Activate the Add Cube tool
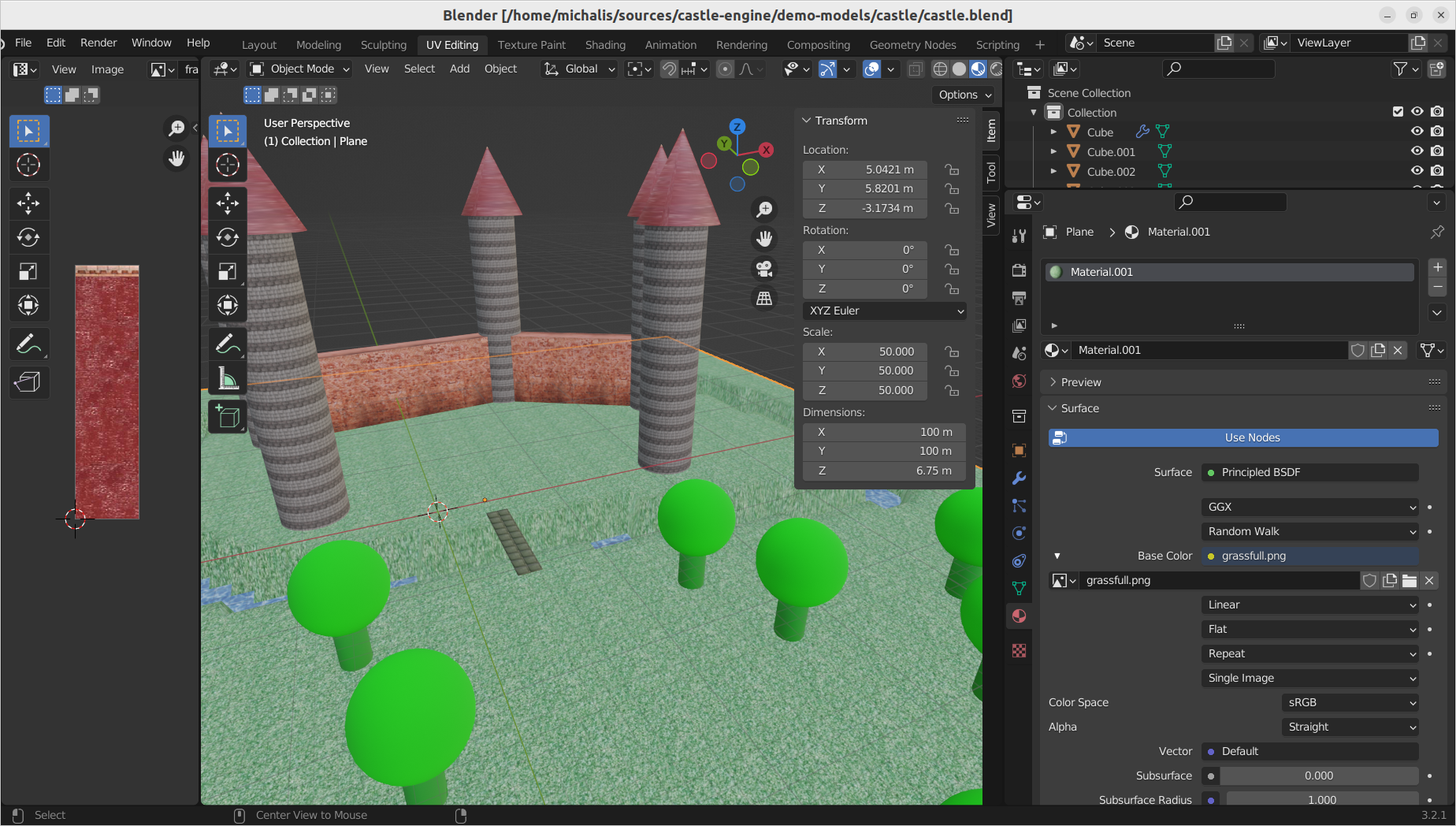Screen dimensions: 1456x826 click(228, 417)
